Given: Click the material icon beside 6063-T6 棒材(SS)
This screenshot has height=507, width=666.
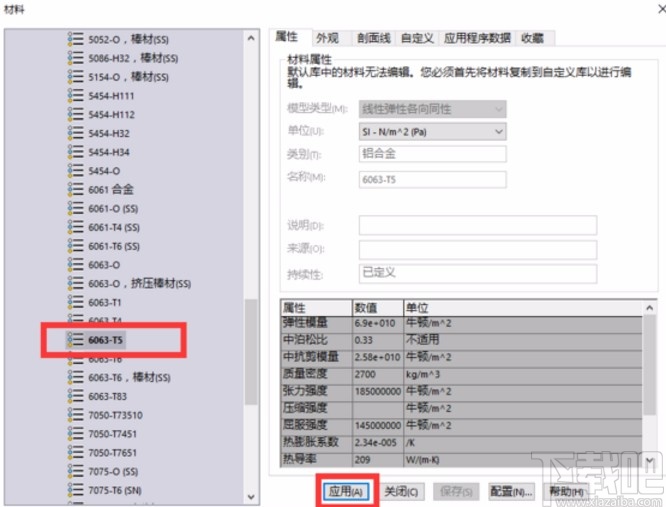Looking at the screenshot, I should click(x=76, y=377).
